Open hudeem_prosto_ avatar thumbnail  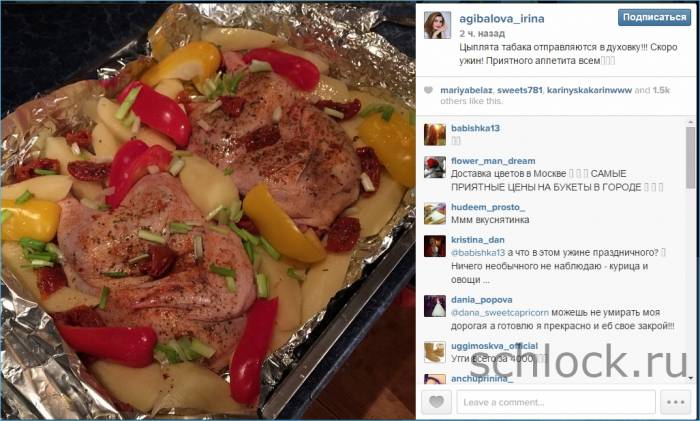pyautogui.click(x=435, y=213)
